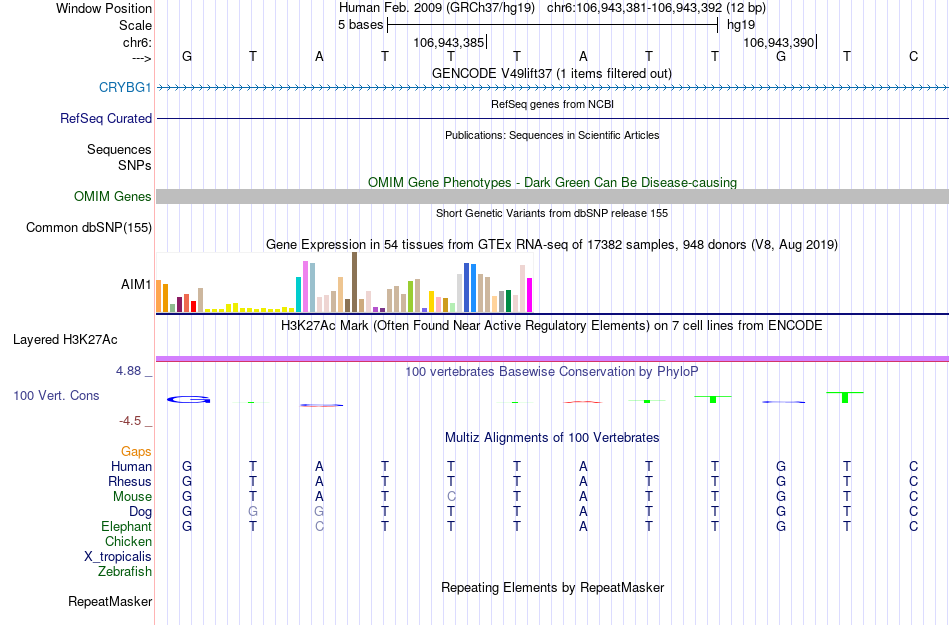Viewport: 950px width, 625px height.
Task: Select the Layered H3K27Ac track label
Action: [x=65, y=339]
